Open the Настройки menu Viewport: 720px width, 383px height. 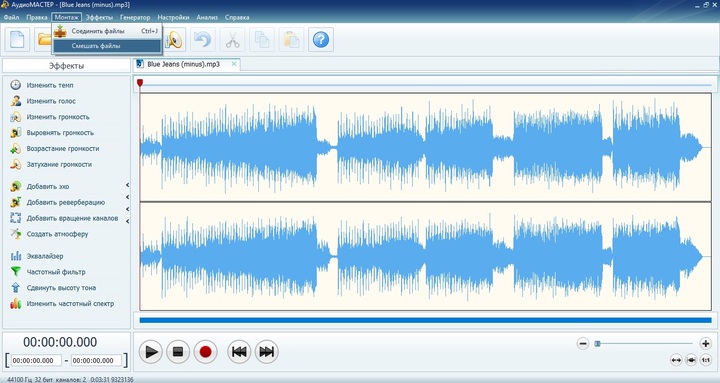pyautogui.click(x=173, y=17)
